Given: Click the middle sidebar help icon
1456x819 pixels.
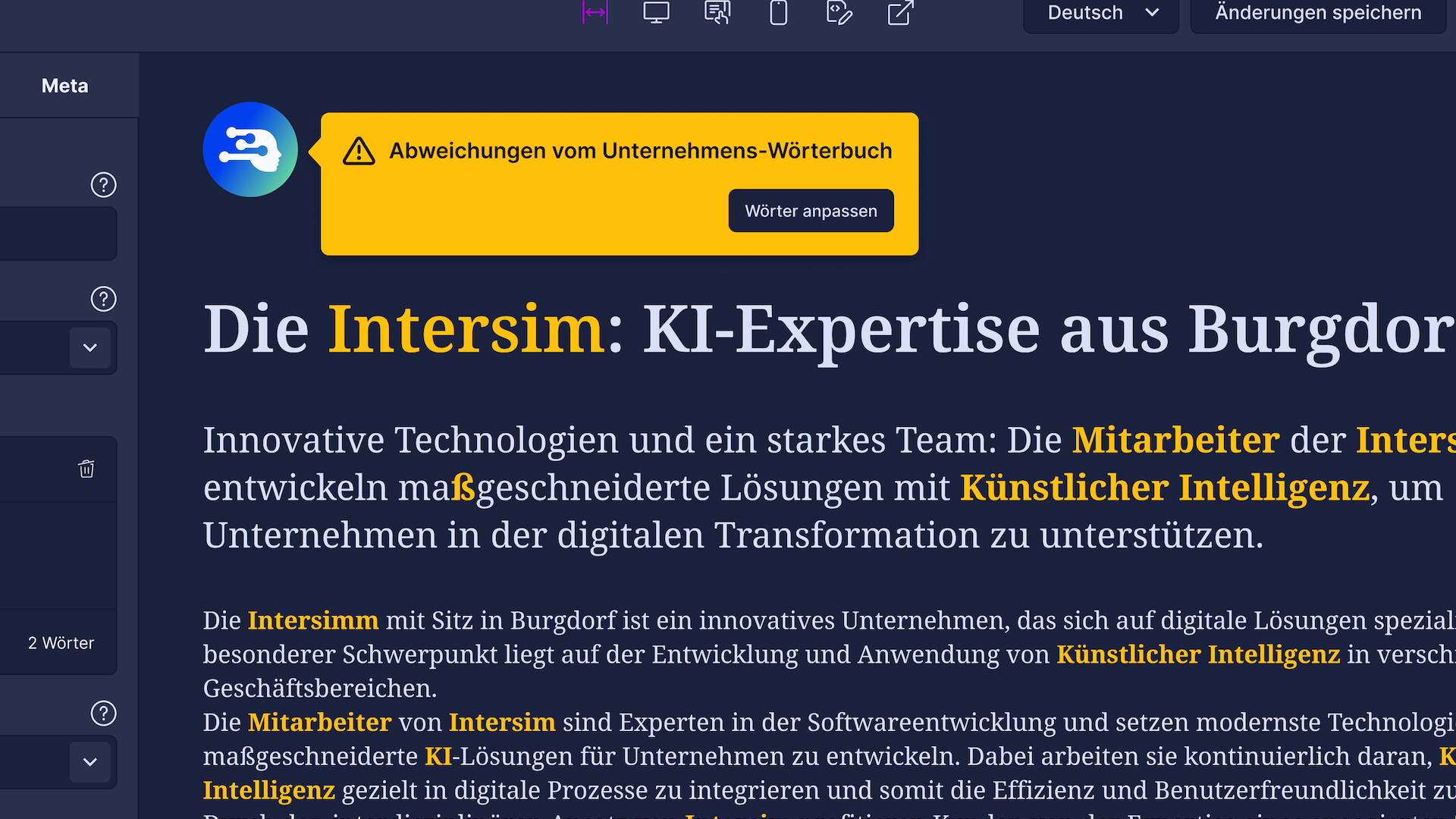Looking at the screenshot, I should (x=103, y=299).
